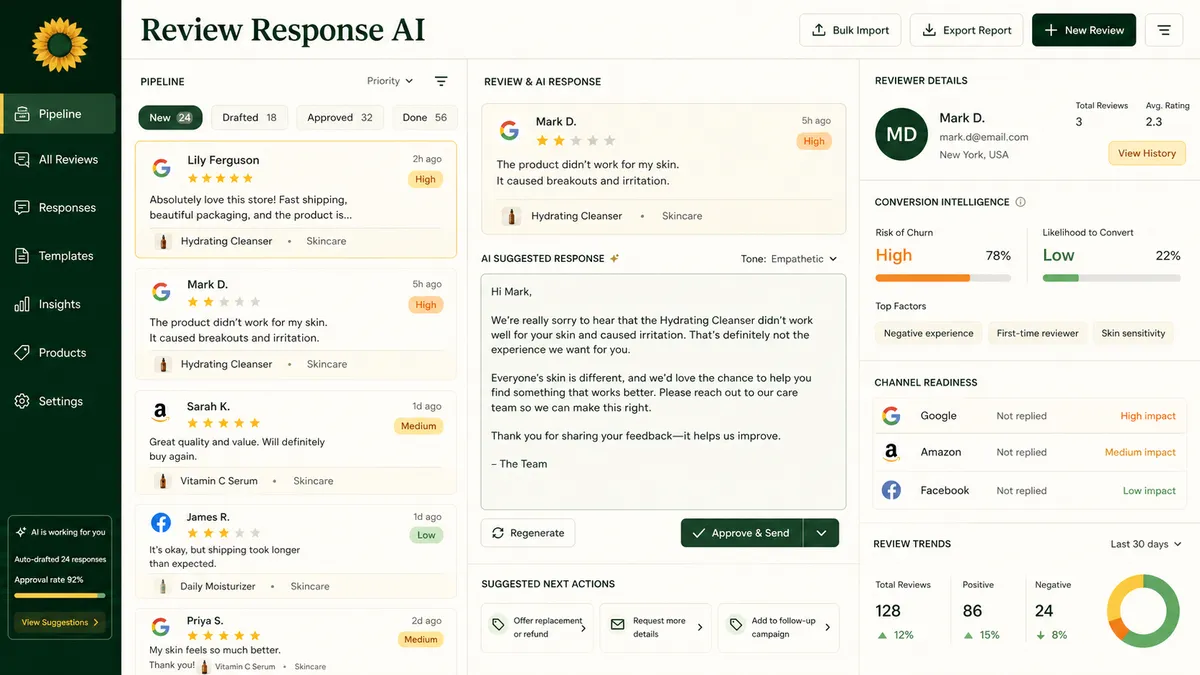Expand Approve & Send options arrow

tap(821, 533)
